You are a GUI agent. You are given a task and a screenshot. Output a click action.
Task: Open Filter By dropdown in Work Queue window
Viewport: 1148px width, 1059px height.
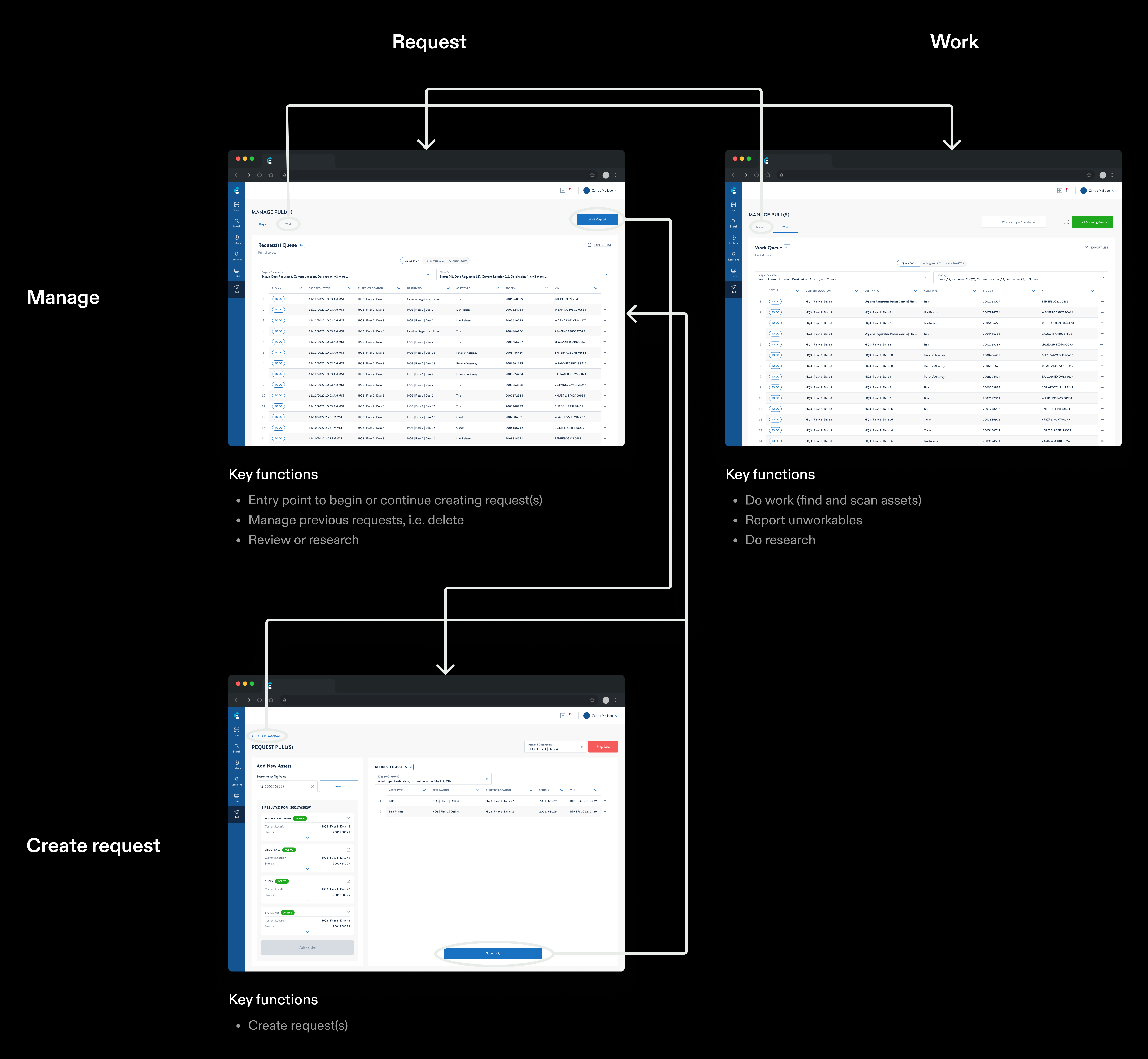click(x=1021, y=277)
